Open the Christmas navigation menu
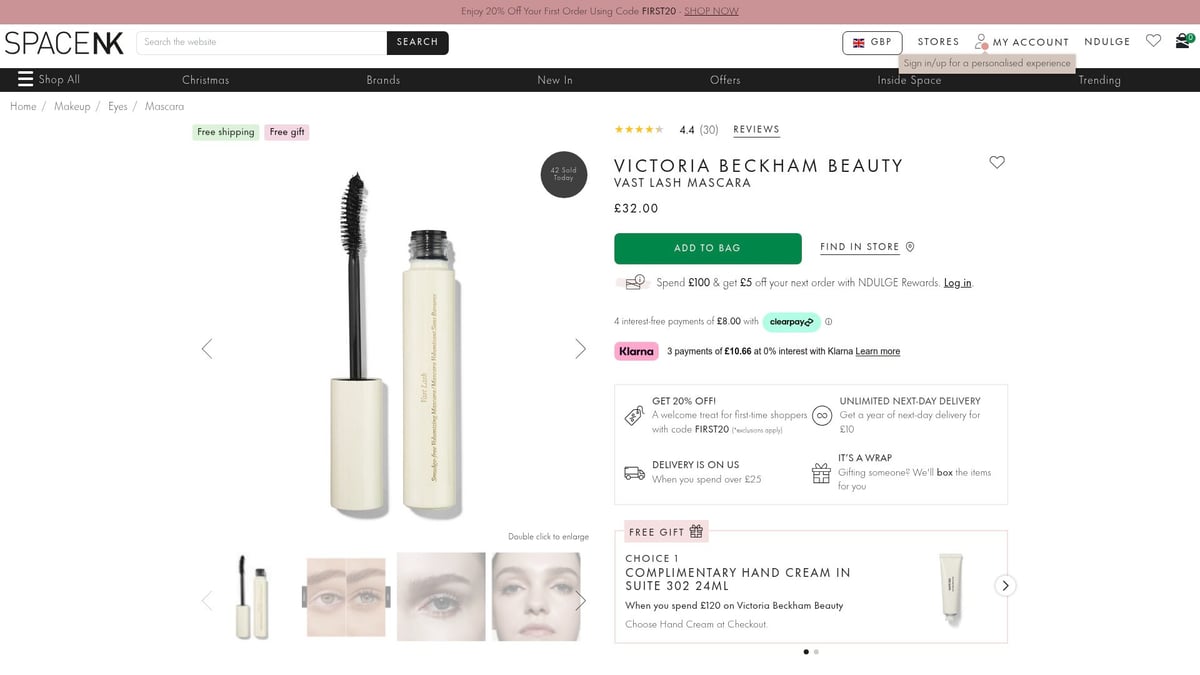 205,79
